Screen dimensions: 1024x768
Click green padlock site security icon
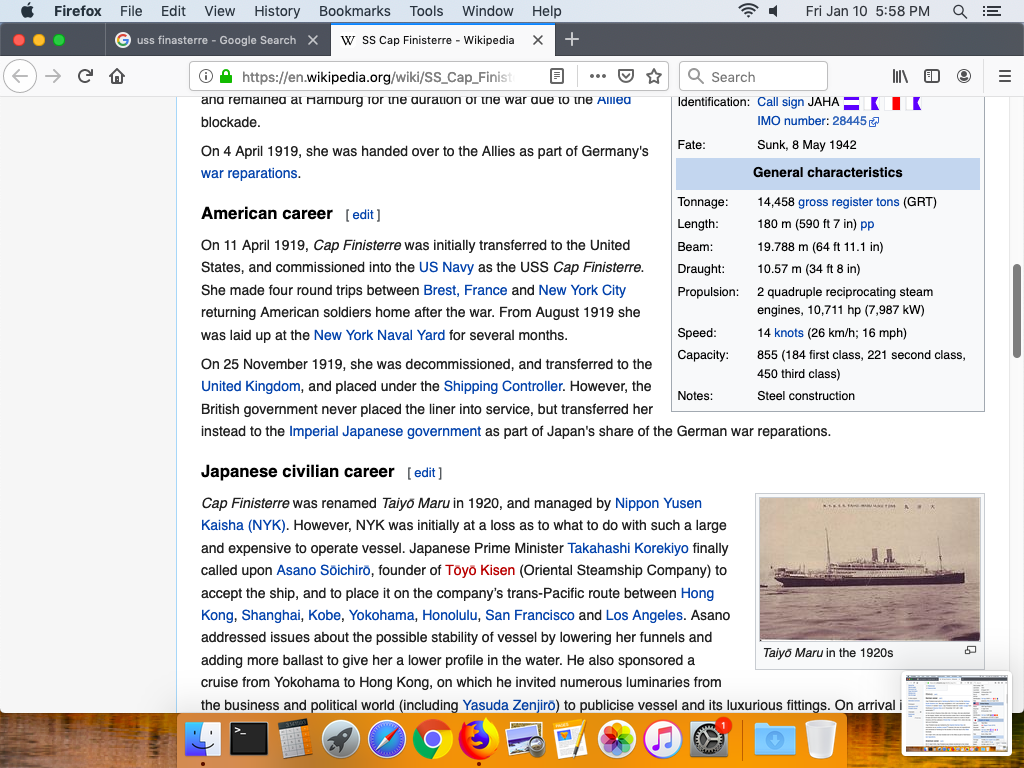pos(225,77)
